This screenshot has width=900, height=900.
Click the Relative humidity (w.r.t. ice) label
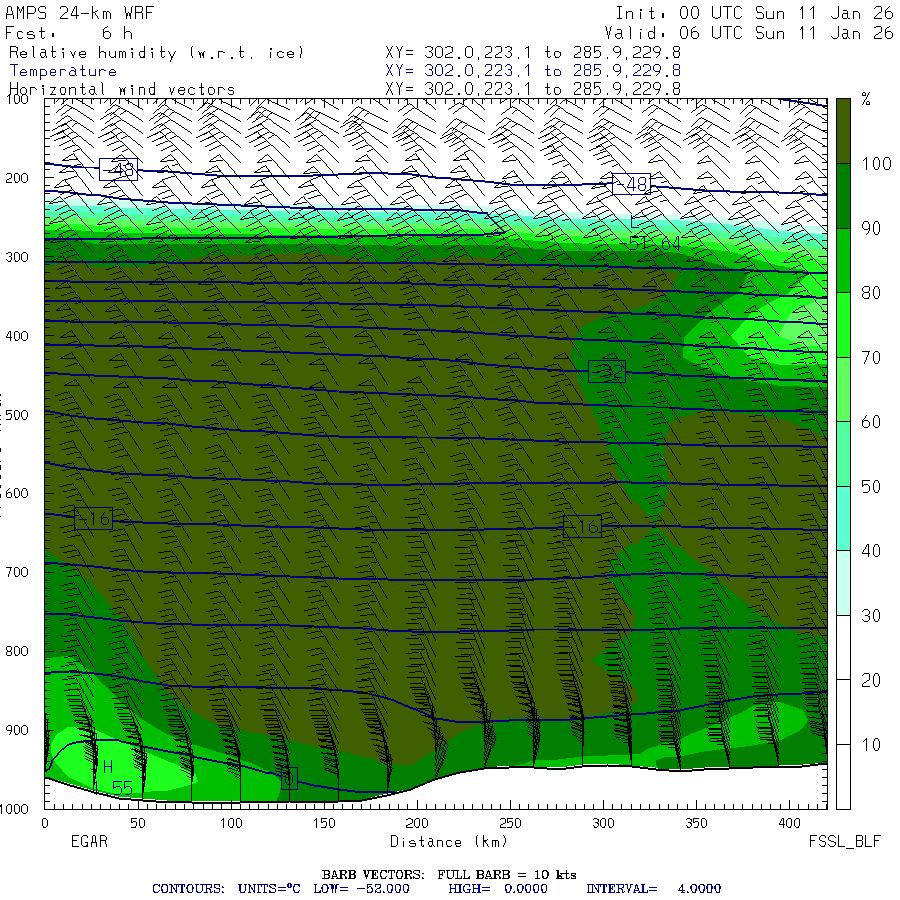pyautogui.click(x=157, y=53)
